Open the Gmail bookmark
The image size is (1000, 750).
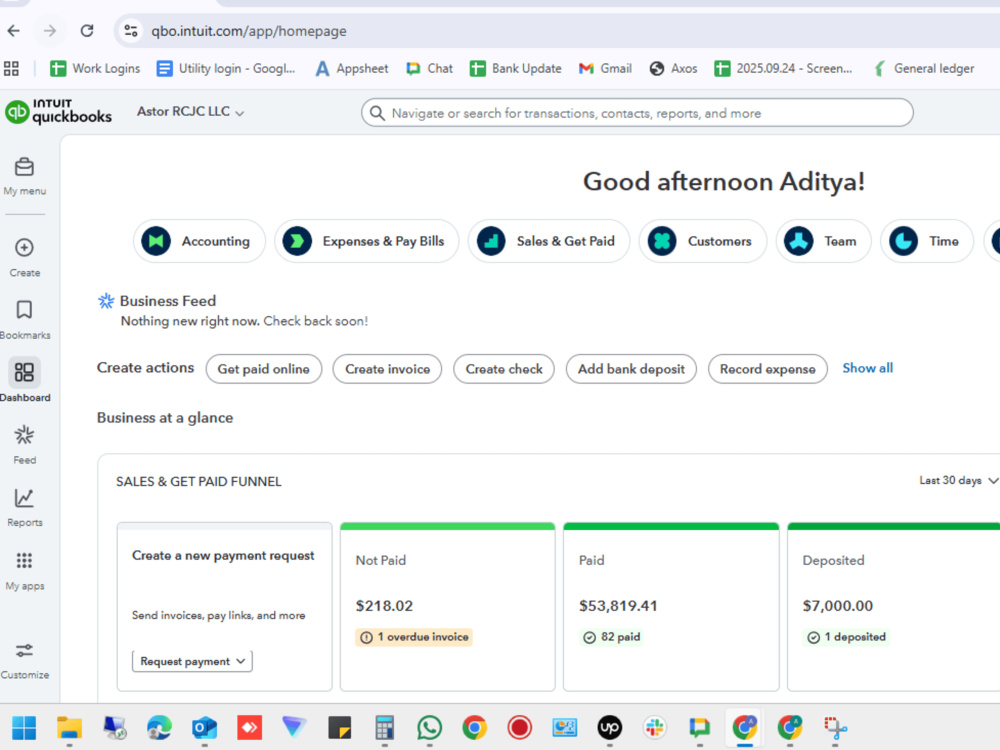pos(605,68)
